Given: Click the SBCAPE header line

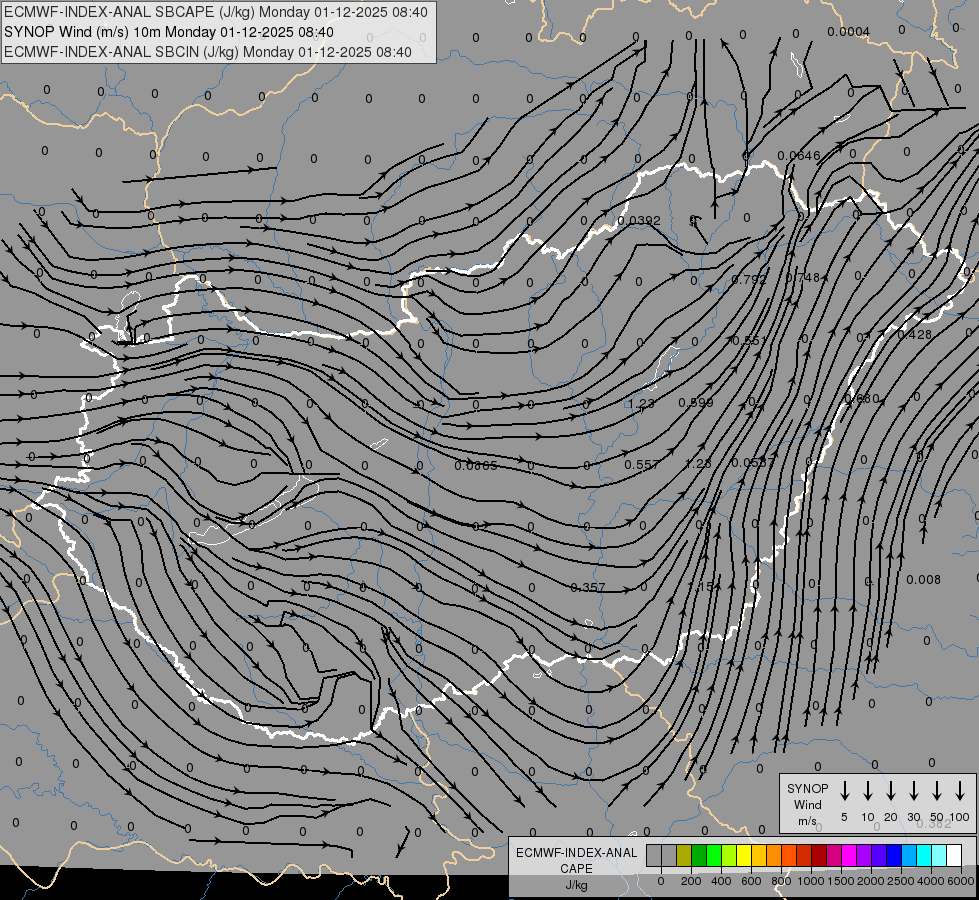Looking at the screenshot, I should pyautogui.click(x=216, y=12).
